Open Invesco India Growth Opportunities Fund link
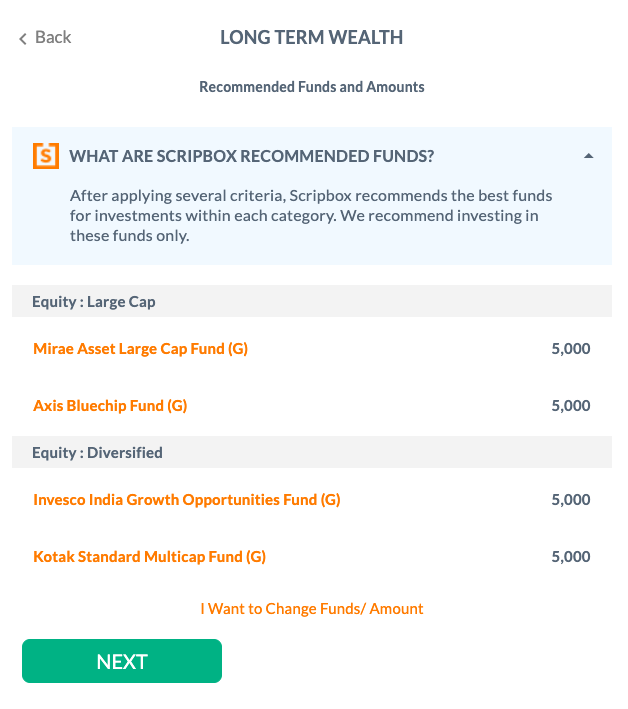Screen dimensions: 628x709 pos(187,500)
